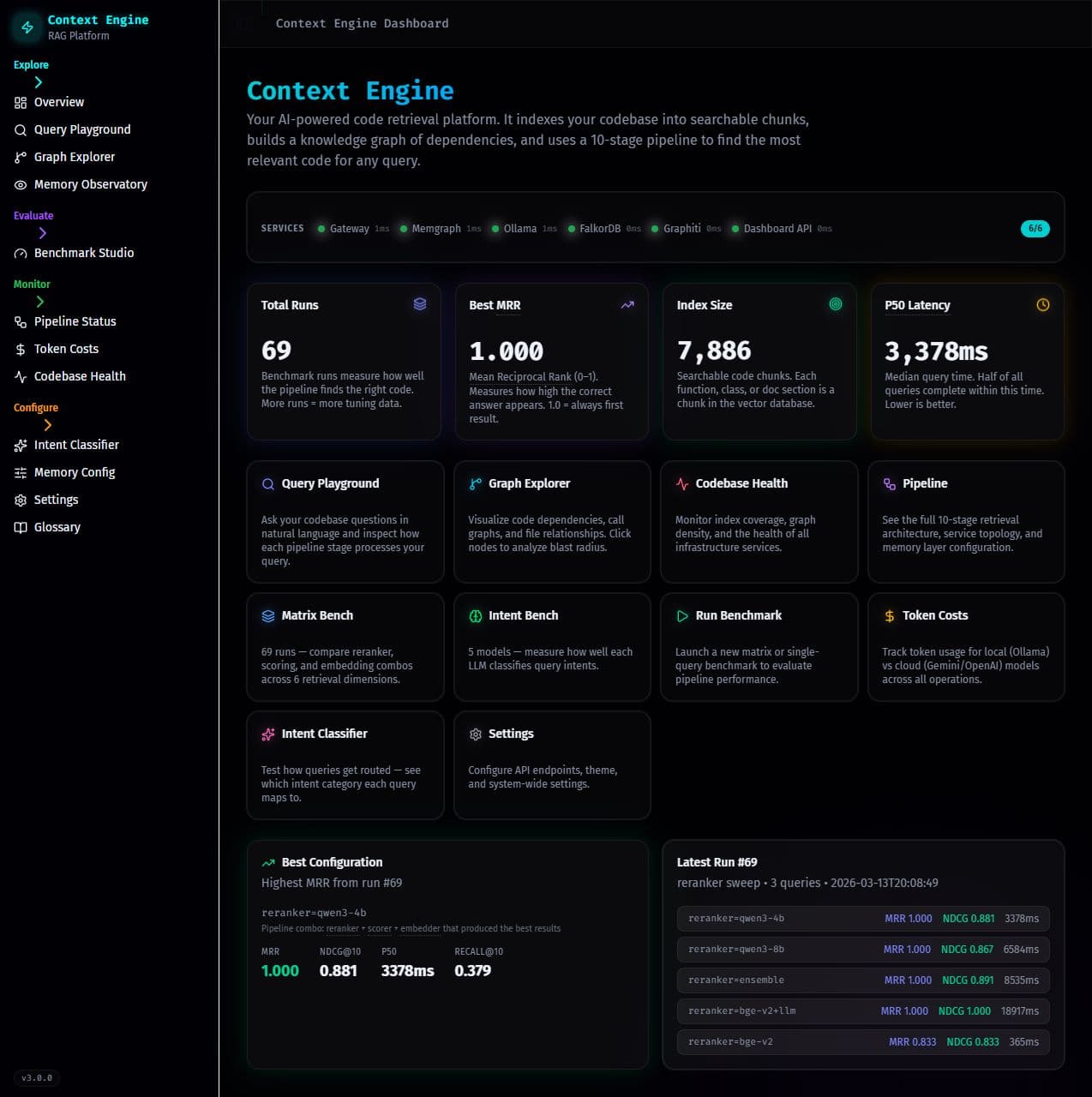
Task: Click the v3.0.0 version badge
Action: (x=37, y=1078)
